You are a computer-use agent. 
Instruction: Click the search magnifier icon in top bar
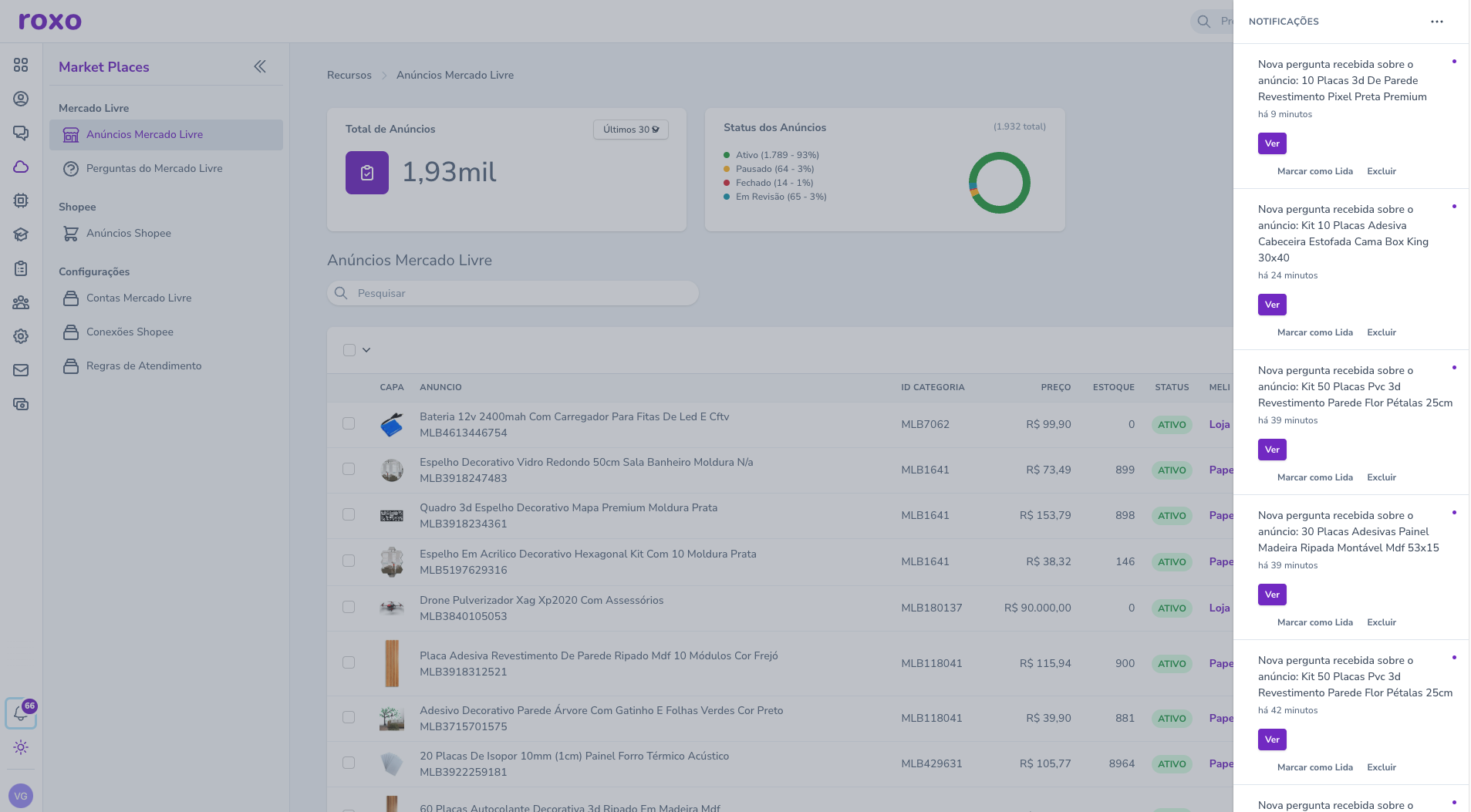pyautogui.click(x=1203, y=22)
